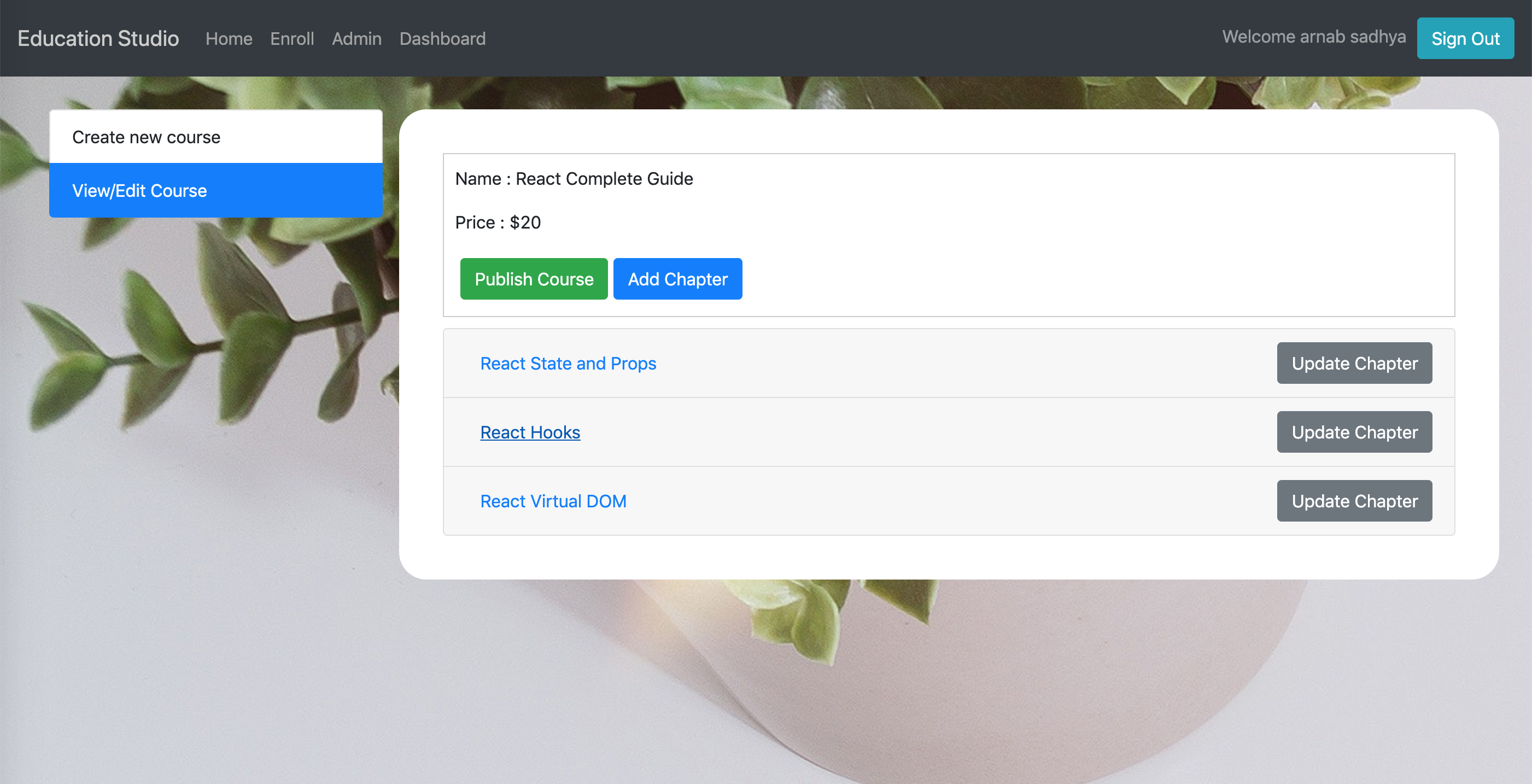Click the Price $20 text
Image resolution: width=1532 pixels, height=784 pixels.
tap(498, 223)
